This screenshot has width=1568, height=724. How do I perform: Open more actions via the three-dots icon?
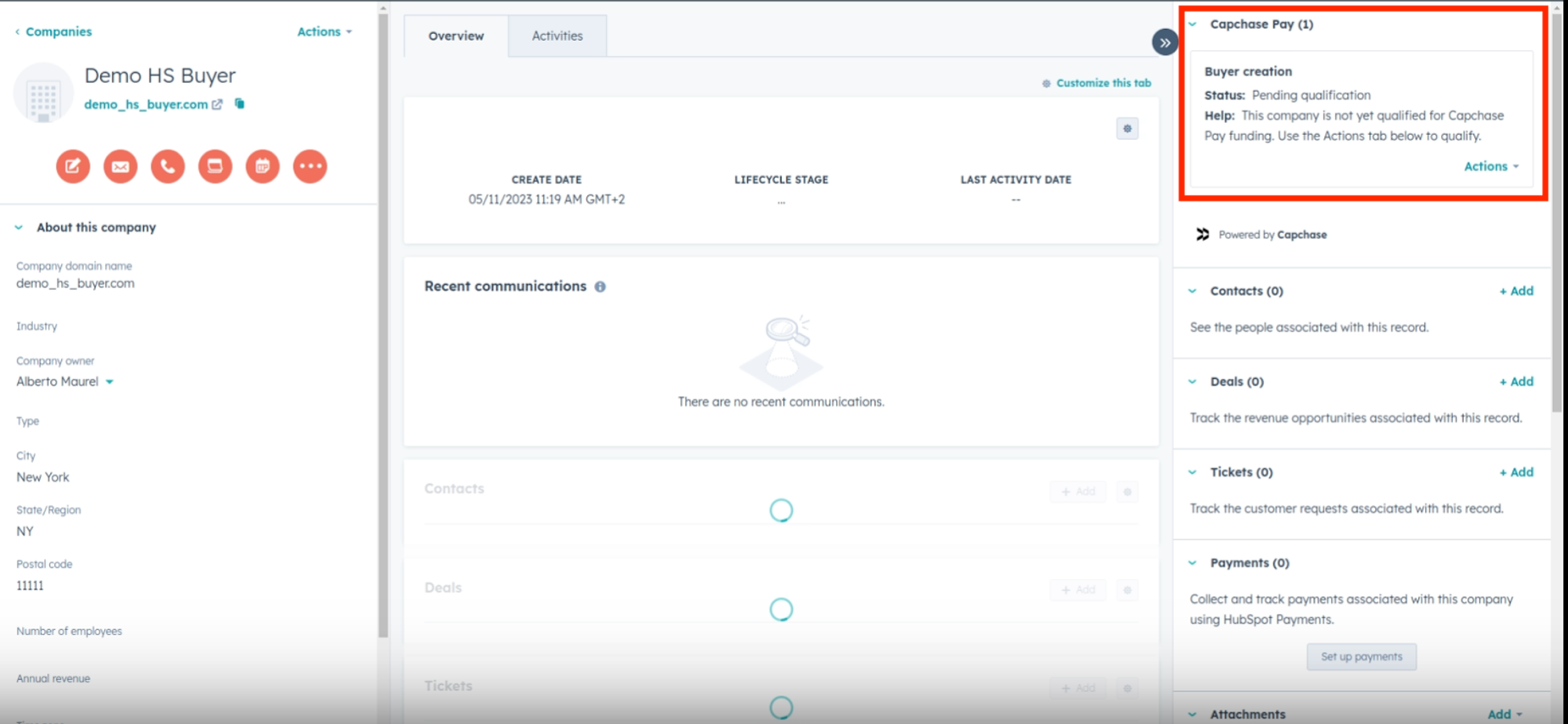click(310, 166)
